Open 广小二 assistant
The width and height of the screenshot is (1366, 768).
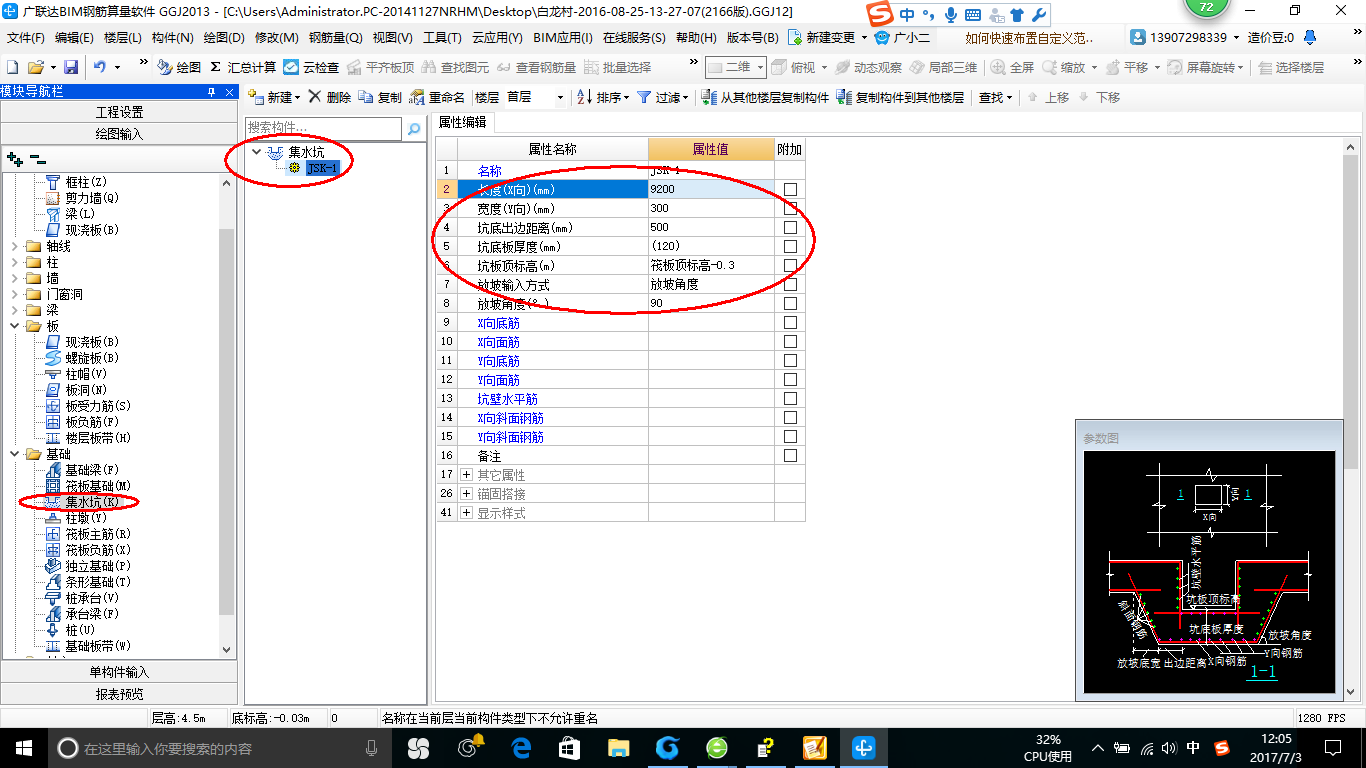903,37
